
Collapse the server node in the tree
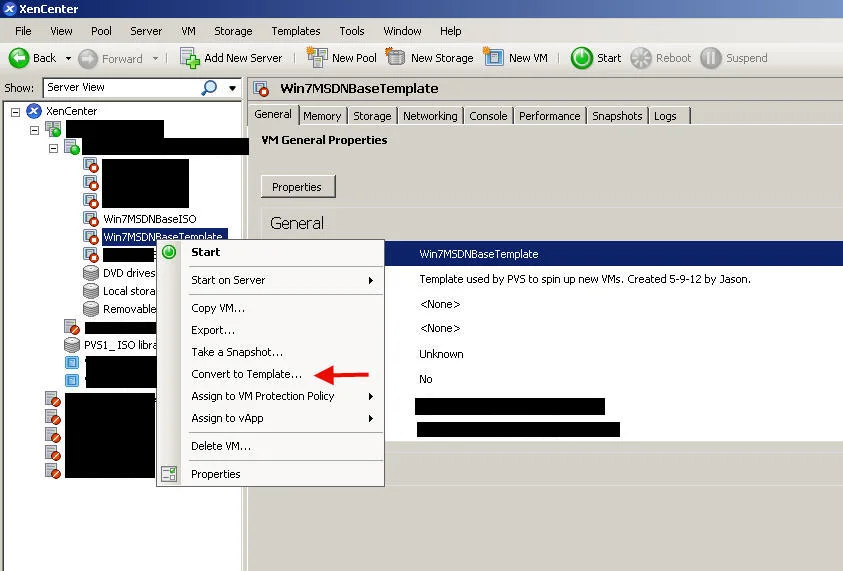click(x=53, y=148)
